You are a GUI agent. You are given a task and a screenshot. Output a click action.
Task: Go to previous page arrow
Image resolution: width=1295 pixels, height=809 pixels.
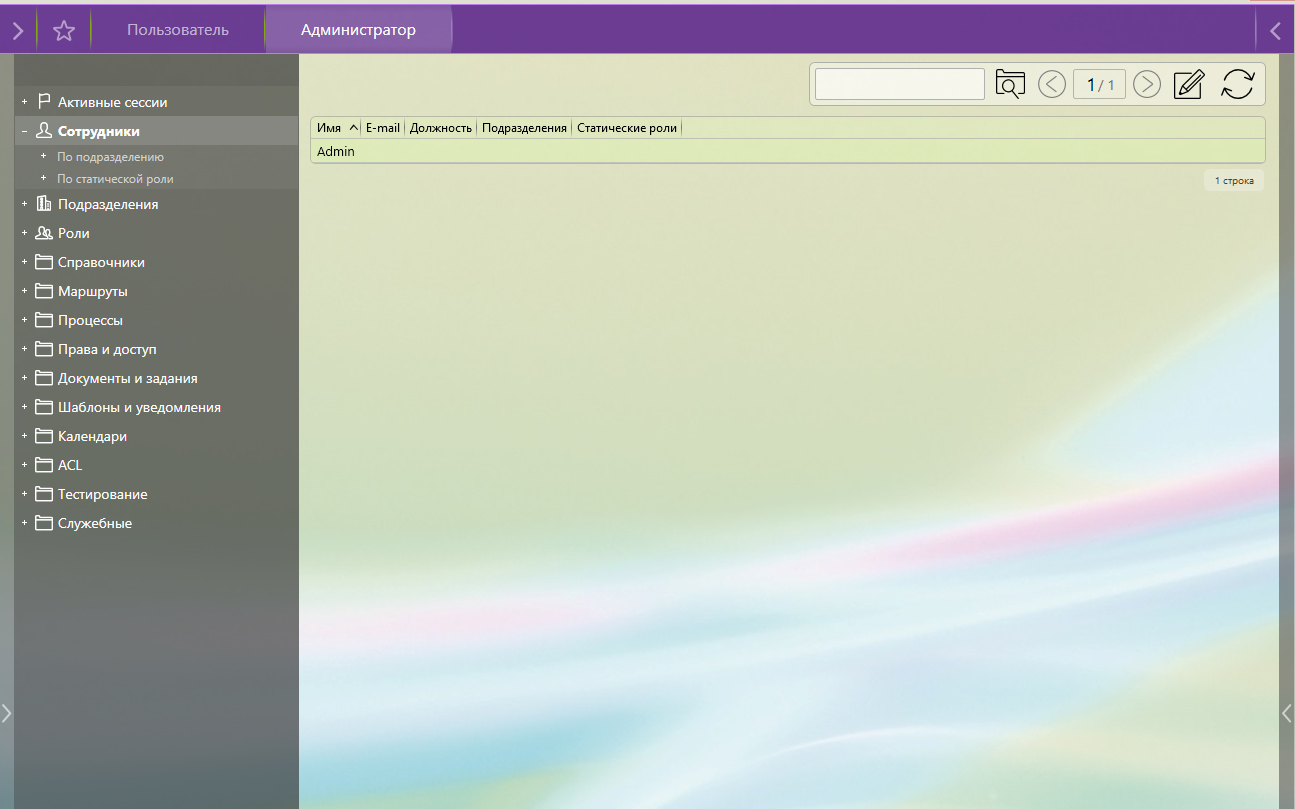pyautogui.click(x=1051, y=85)
